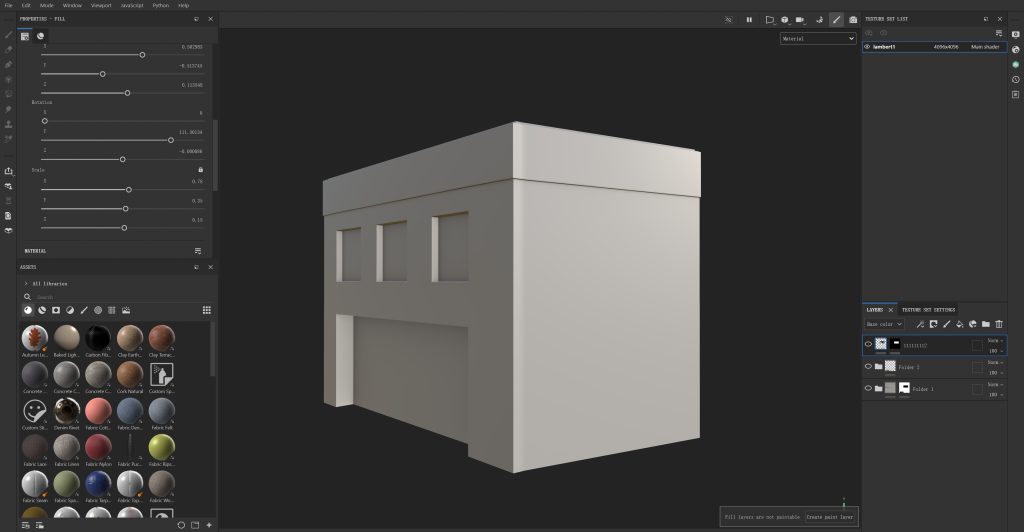Open the Material display mode dropdown
The height and width of the screenshot is (532, 1024).
818,39
